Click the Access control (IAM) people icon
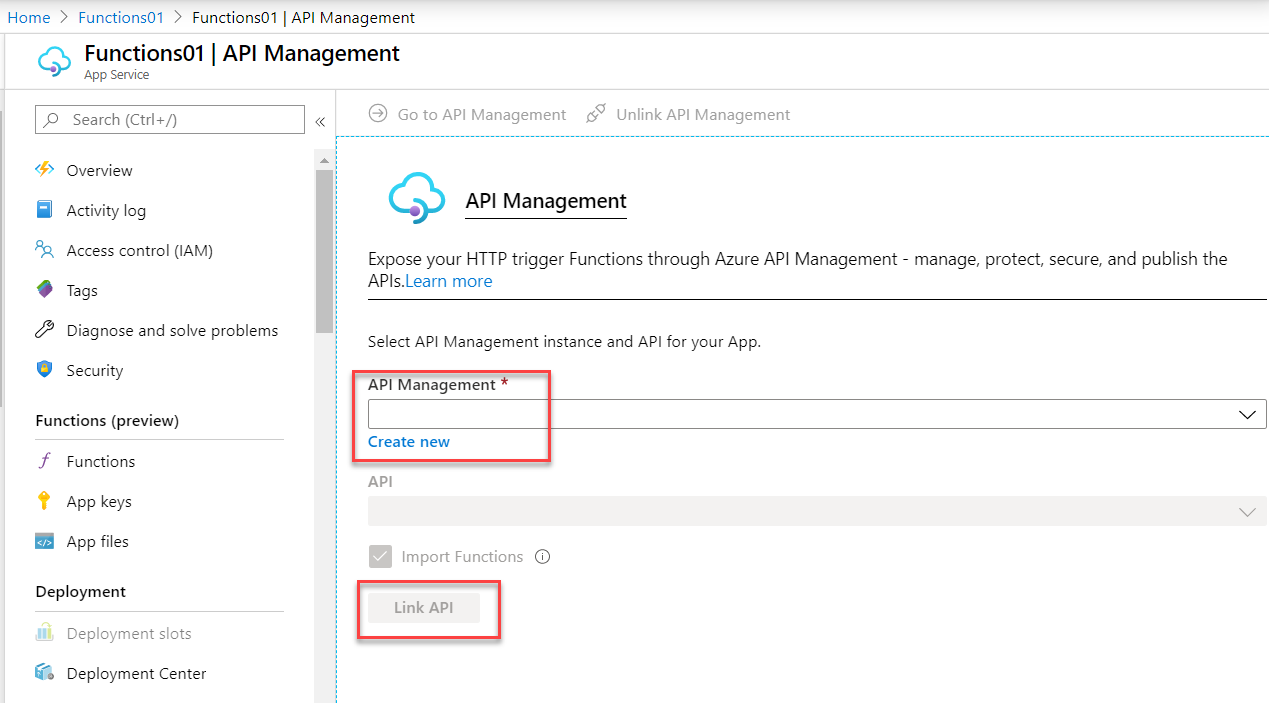 click(x=44, y=250)
